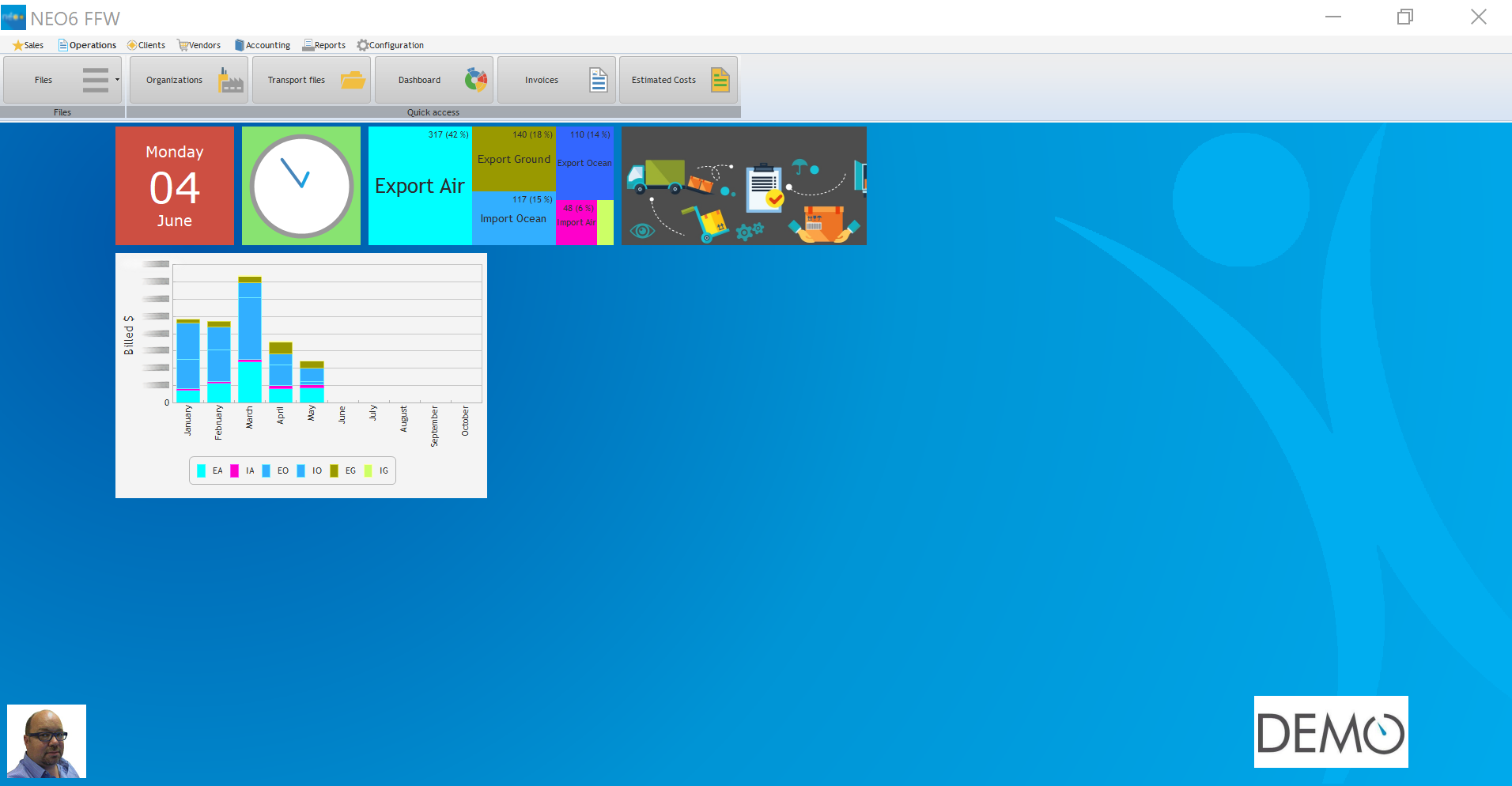Open the Estimated Costs yellow document icon
Screen dimensions: 1512x786
(720, 80)
